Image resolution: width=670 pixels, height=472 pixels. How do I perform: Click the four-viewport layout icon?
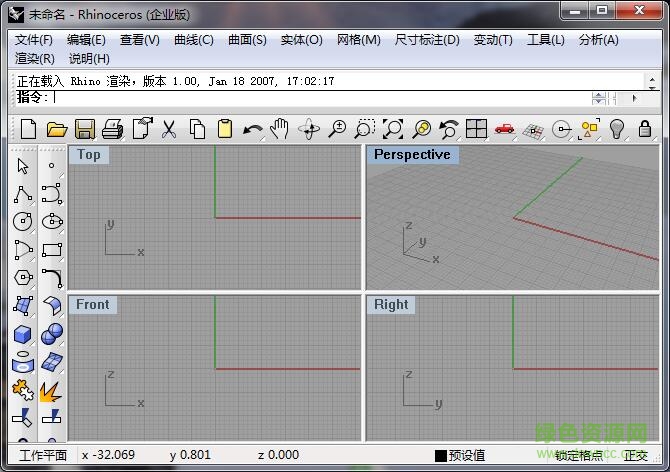coord(476,128)
